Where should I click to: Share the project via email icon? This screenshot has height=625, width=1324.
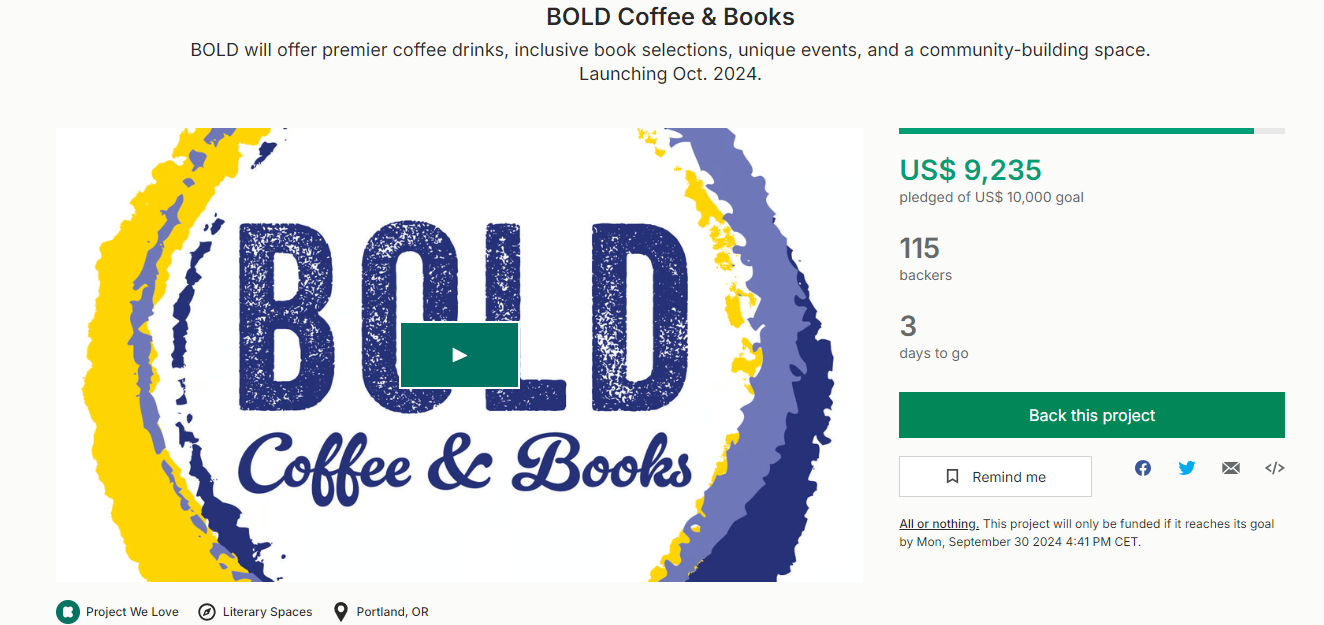1231,468
